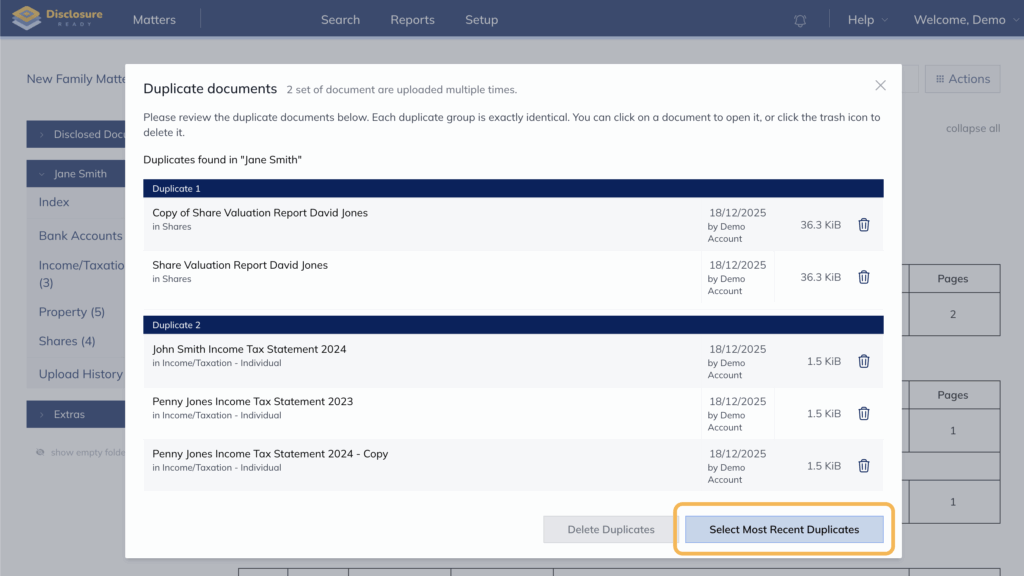Open the Reports menu
The width and height of the screenshot is (1024, 576).
pos(412,20)
